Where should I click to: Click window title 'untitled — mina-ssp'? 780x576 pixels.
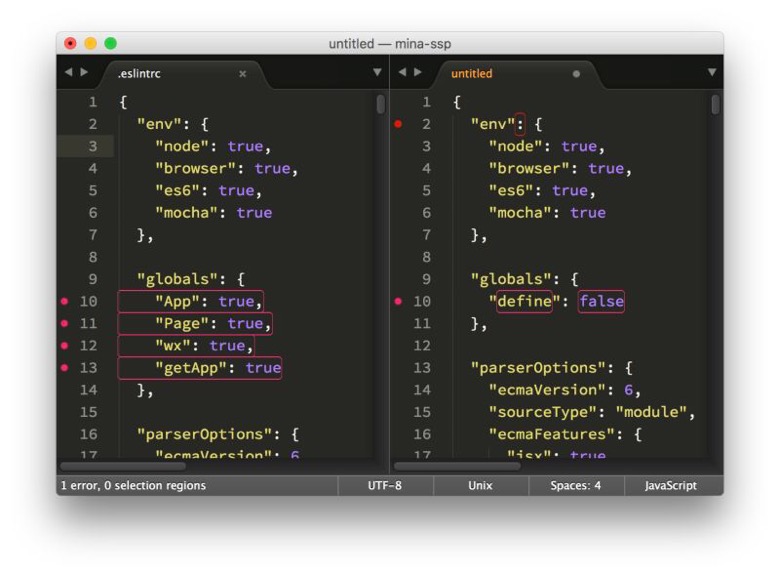[390, 44]
